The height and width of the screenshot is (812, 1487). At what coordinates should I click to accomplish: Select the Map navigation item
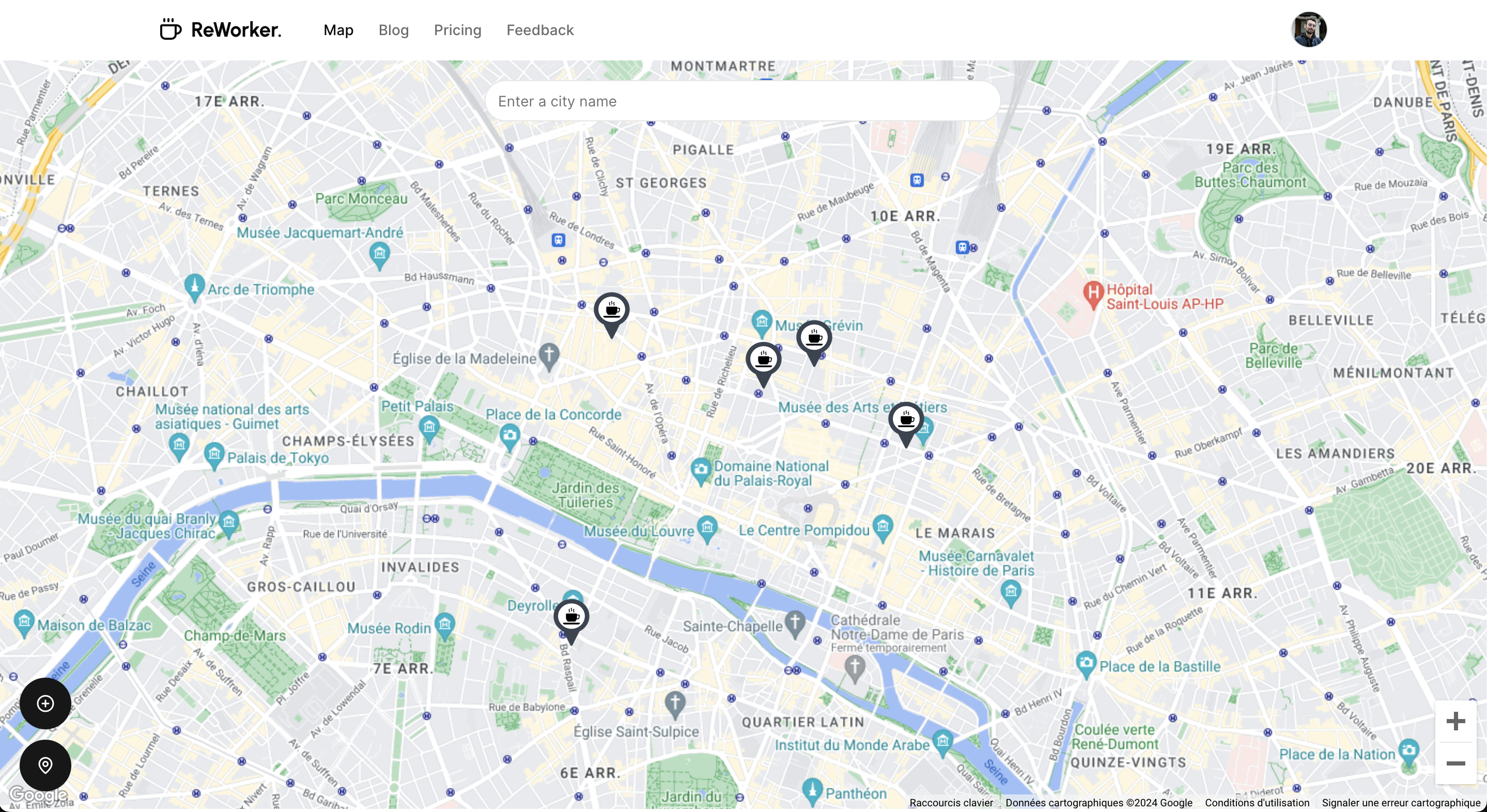coord(338,30)
